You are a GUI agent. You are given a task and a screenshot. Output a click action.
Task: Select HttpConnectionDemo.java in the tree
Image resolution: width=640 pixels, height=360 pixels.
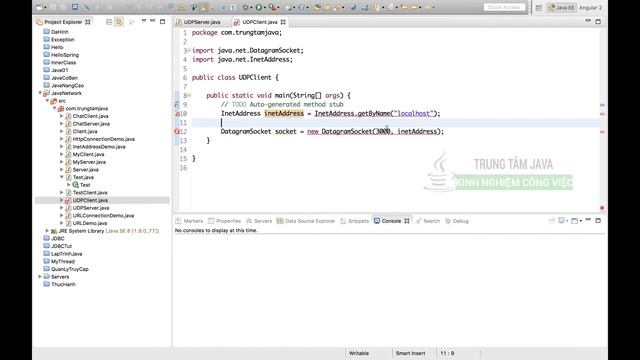point(104,139)
